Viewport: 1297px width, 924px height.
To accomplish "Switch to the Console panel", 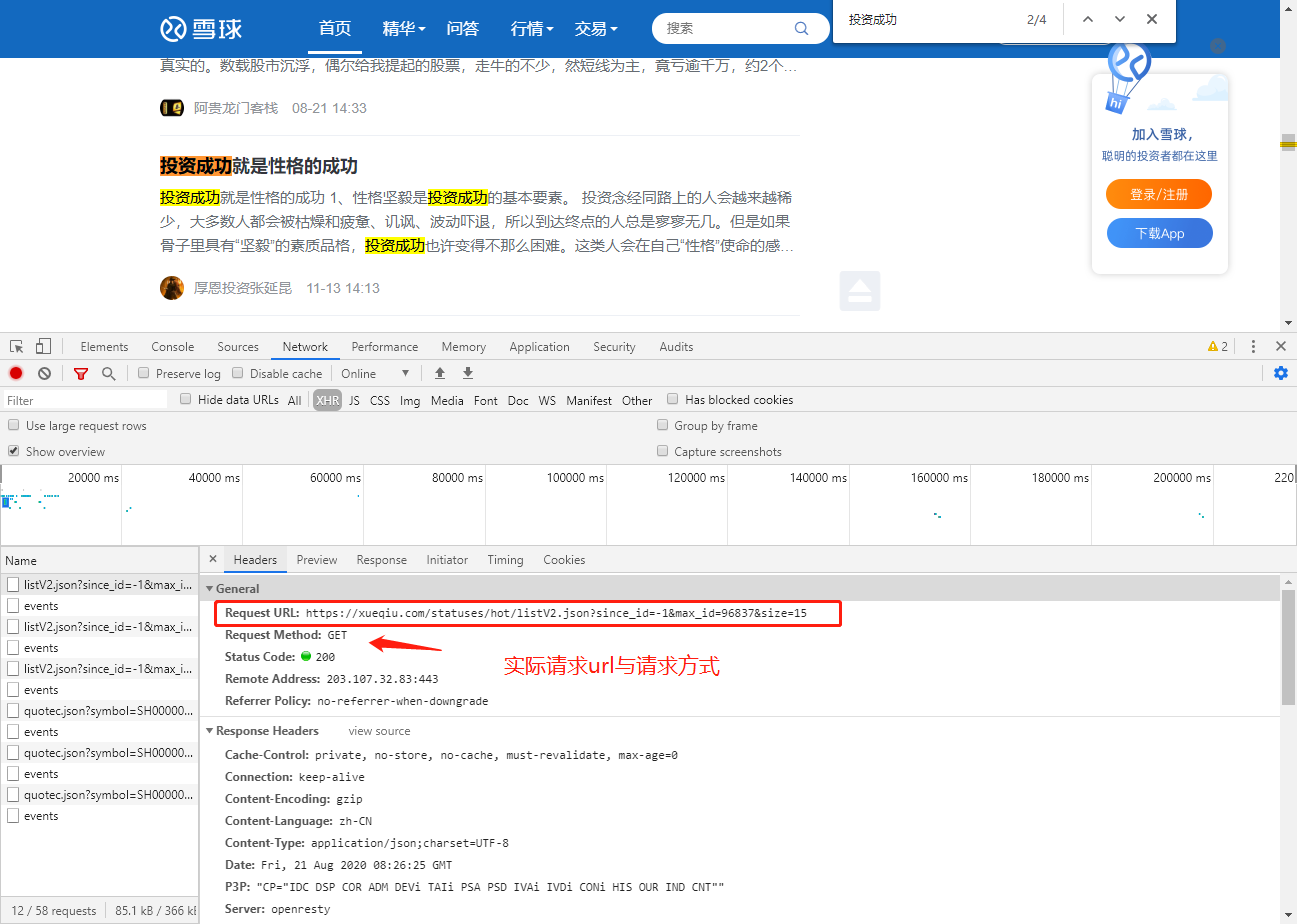I will pos(172,346).
